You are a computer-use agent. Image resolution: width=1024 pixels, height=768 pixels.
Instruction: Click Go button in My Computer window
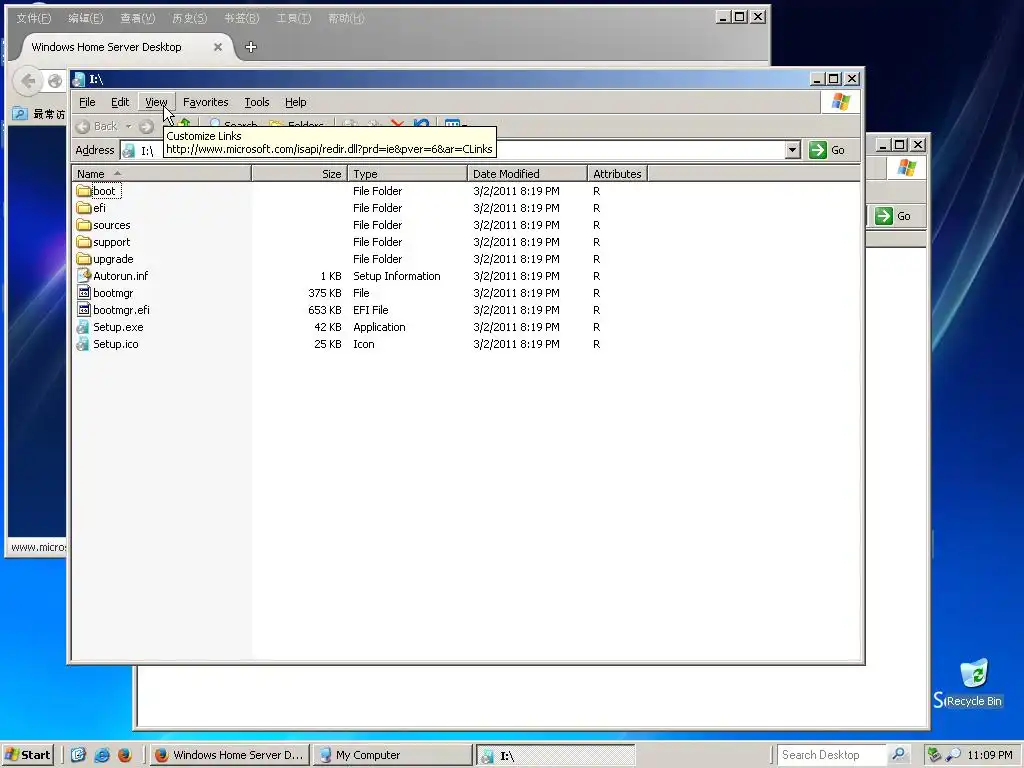point(893,216)
